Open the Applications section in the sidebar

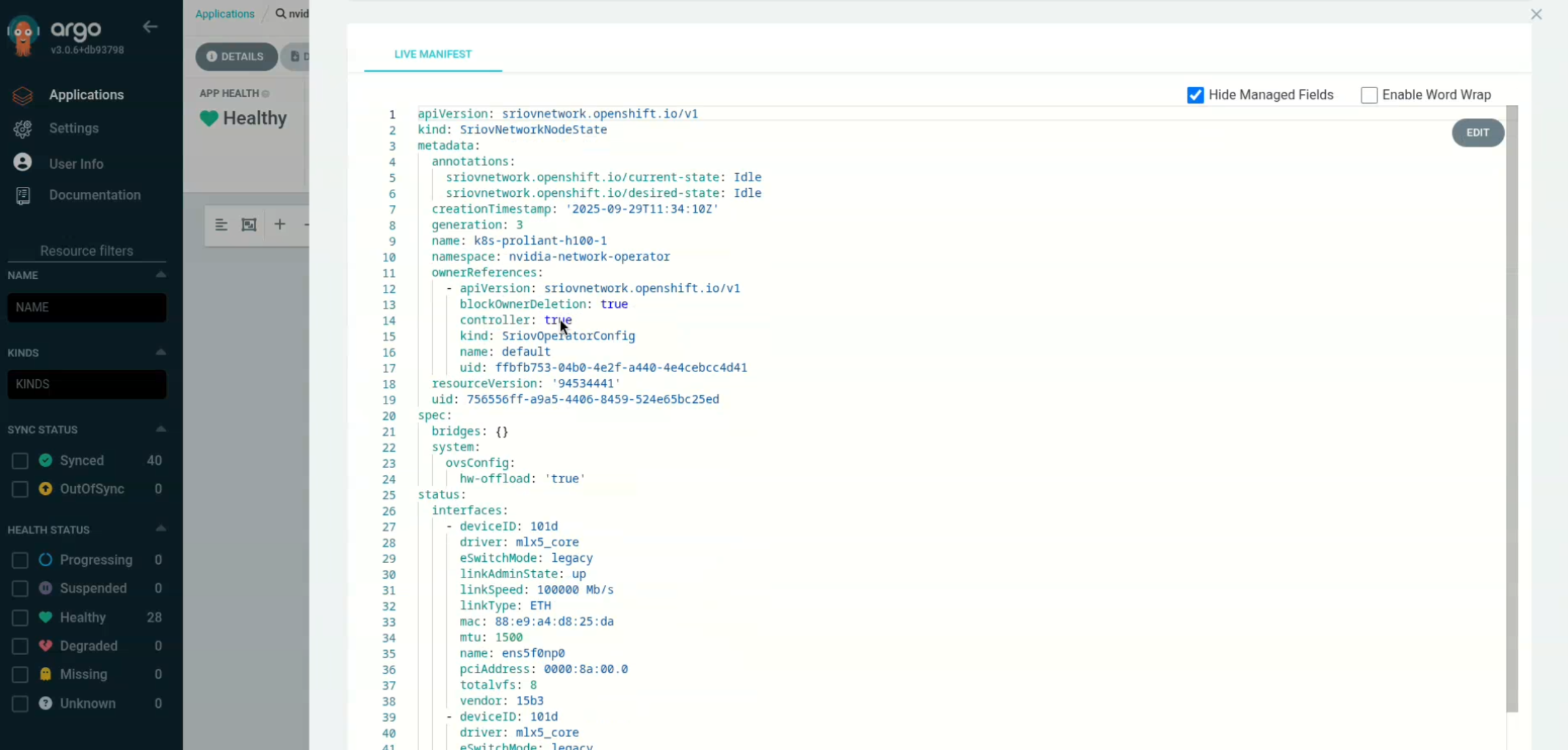tap(86, 94)
